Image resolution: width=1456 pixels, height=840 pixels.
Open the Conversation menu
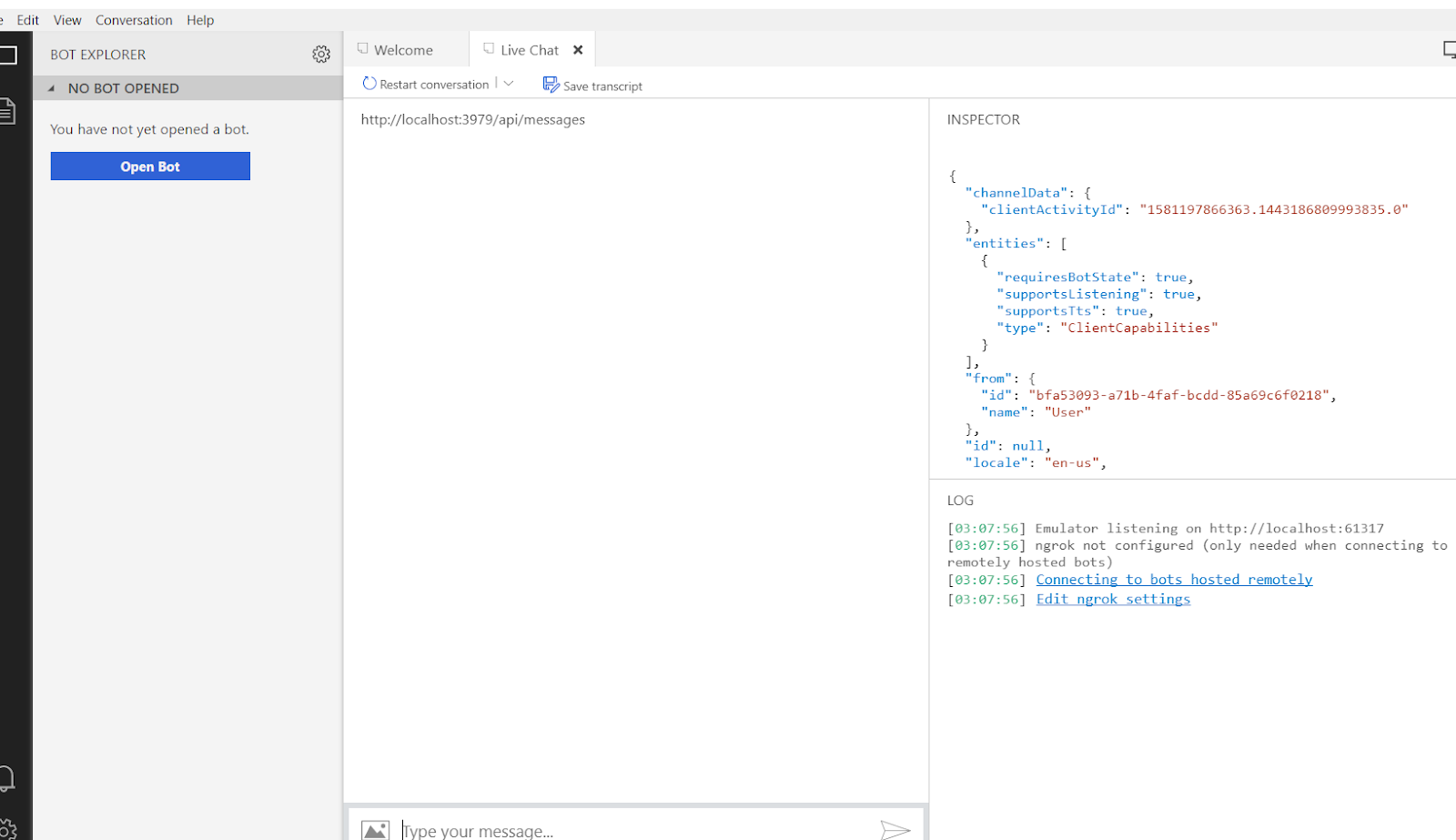(x=134, y=20)
